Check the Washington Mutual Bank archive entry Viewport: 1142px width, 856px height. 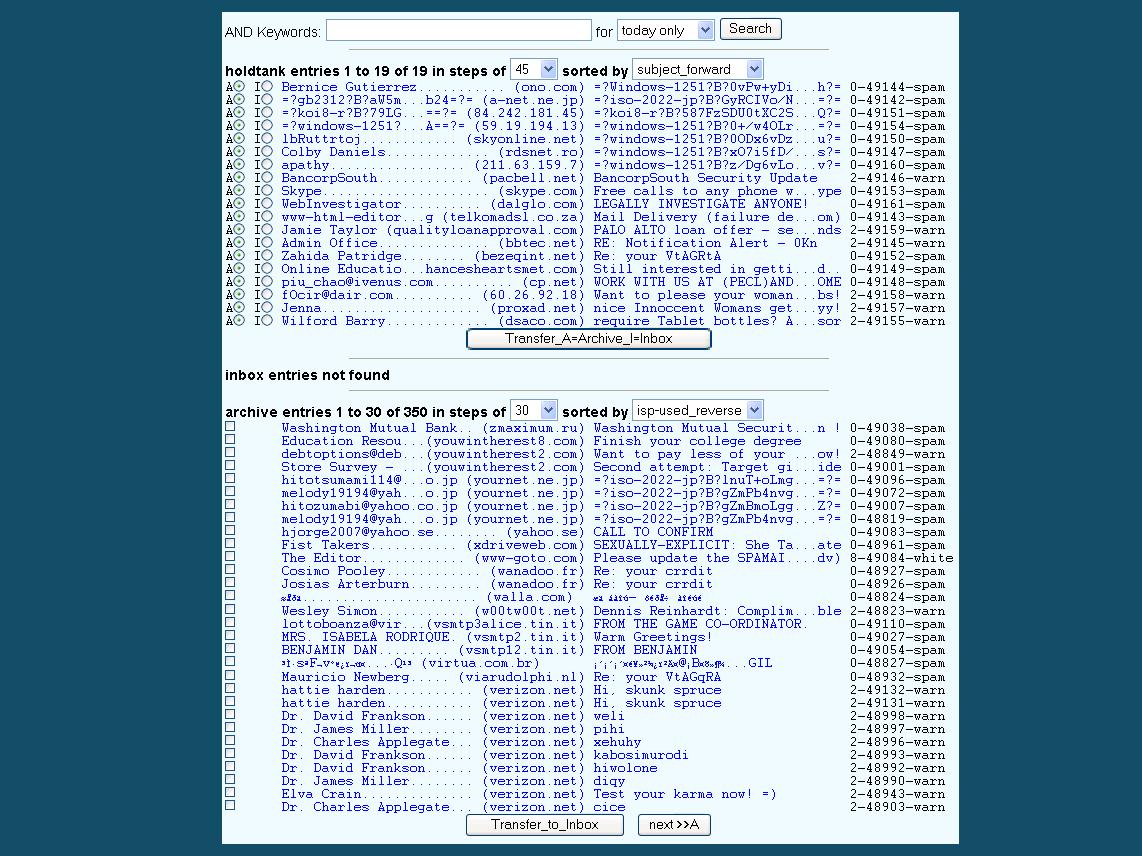[230, 426]
